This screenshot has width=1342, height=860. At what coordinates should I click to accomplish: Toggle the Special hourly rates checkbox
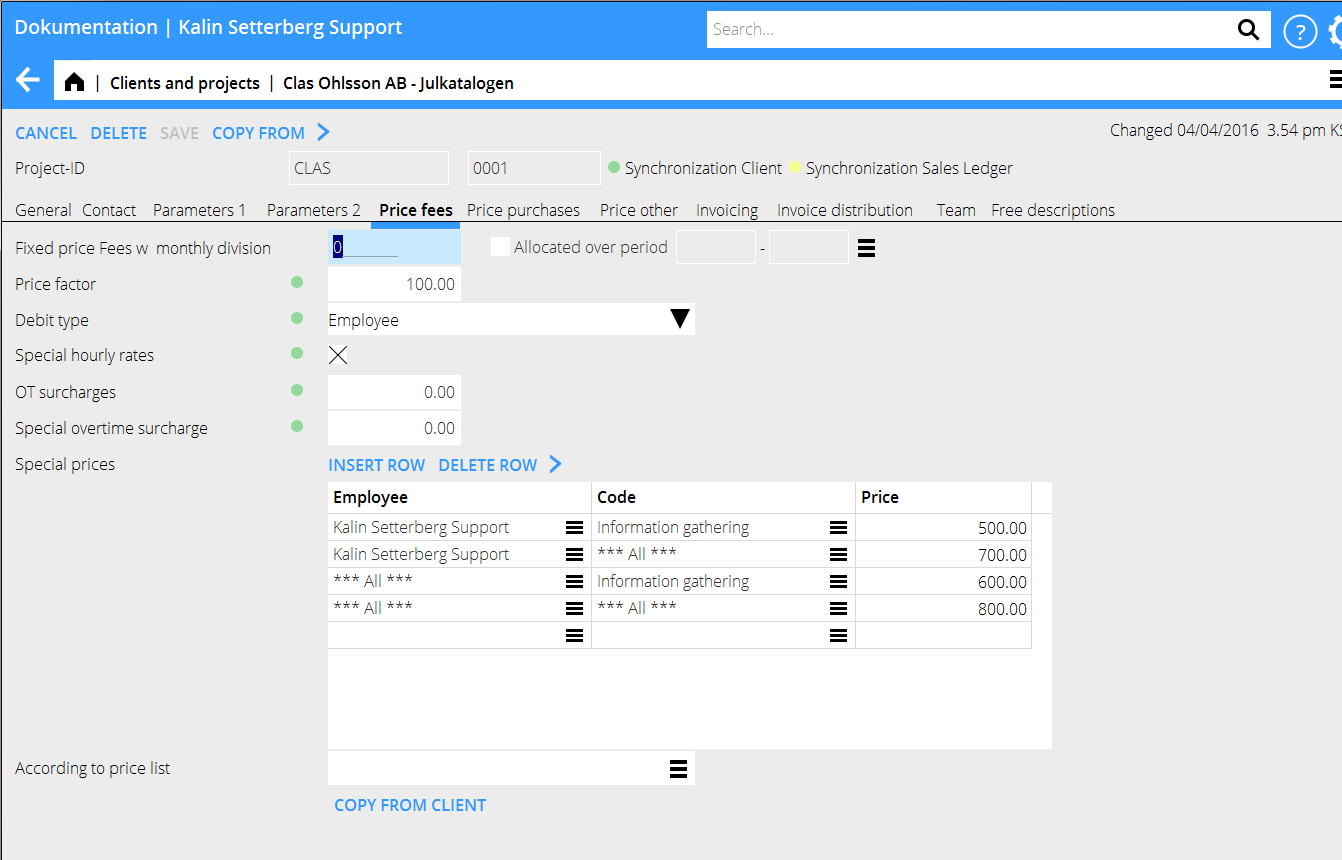tap(339, 355)
